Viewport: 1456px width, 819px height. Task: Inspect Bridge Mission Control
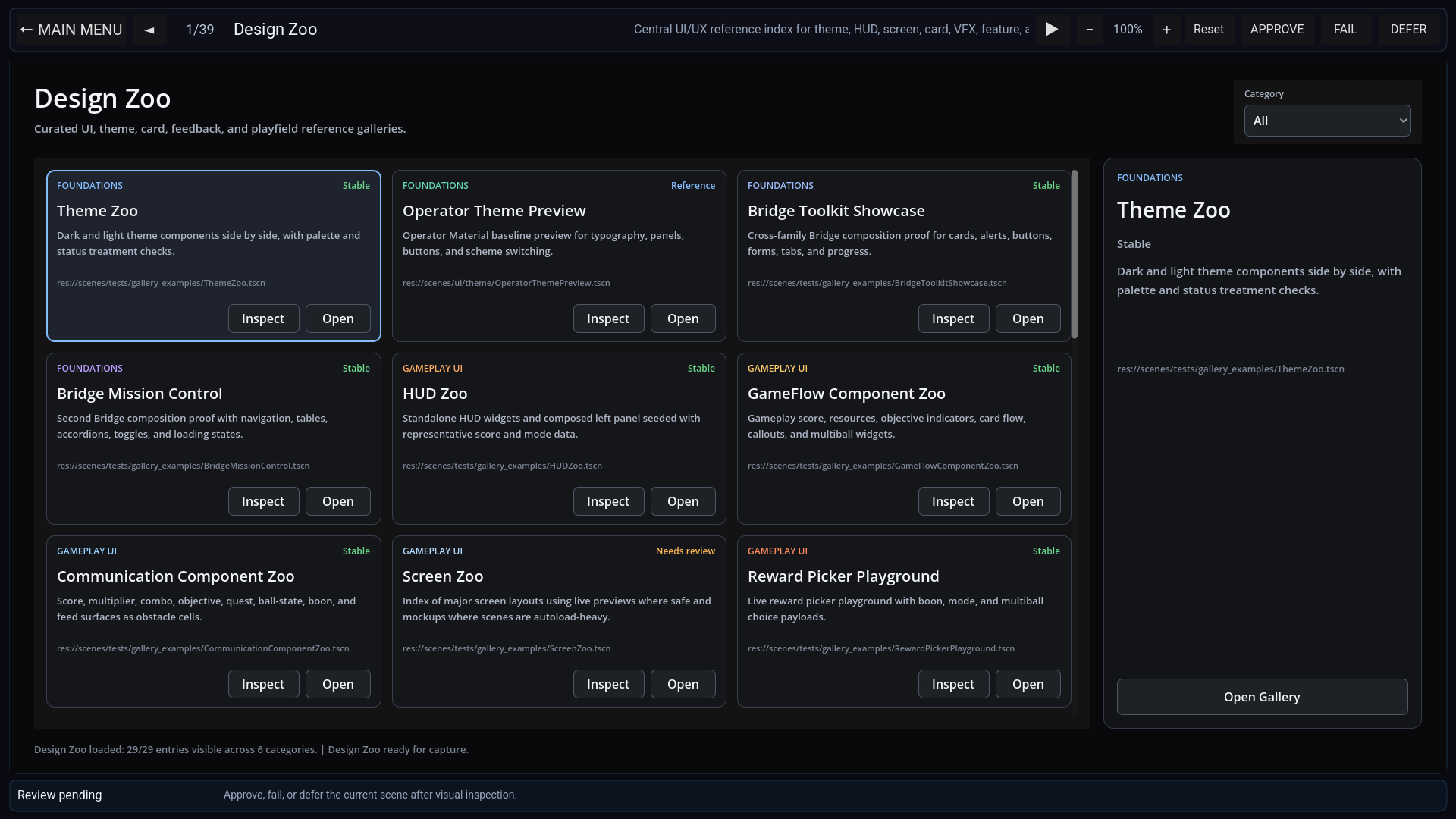[x=263, y=501]
